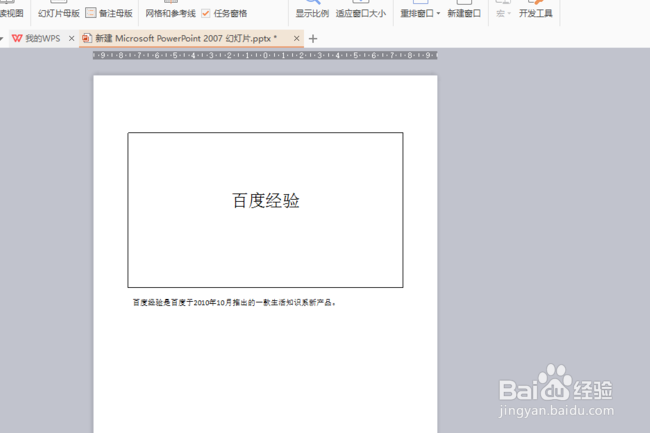Image resolution: width=650 pixels, height=433 pixels.
Task: Open 网格和参考线 grid and guides settings
Action: click(170, 13)
